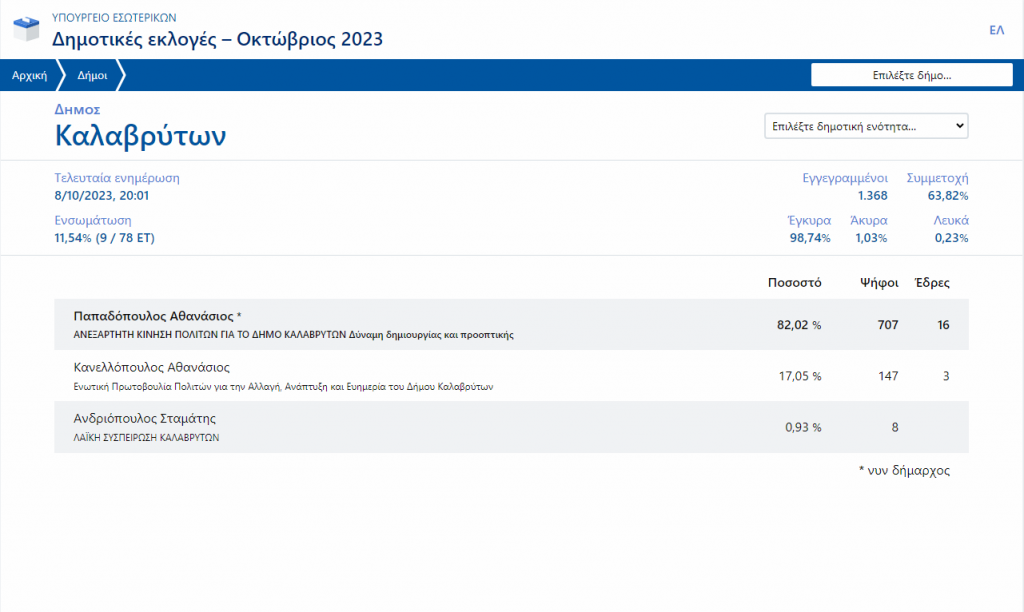Click the 147 votes value
This screenshot has width=1024, height=612.
(888, 376)
